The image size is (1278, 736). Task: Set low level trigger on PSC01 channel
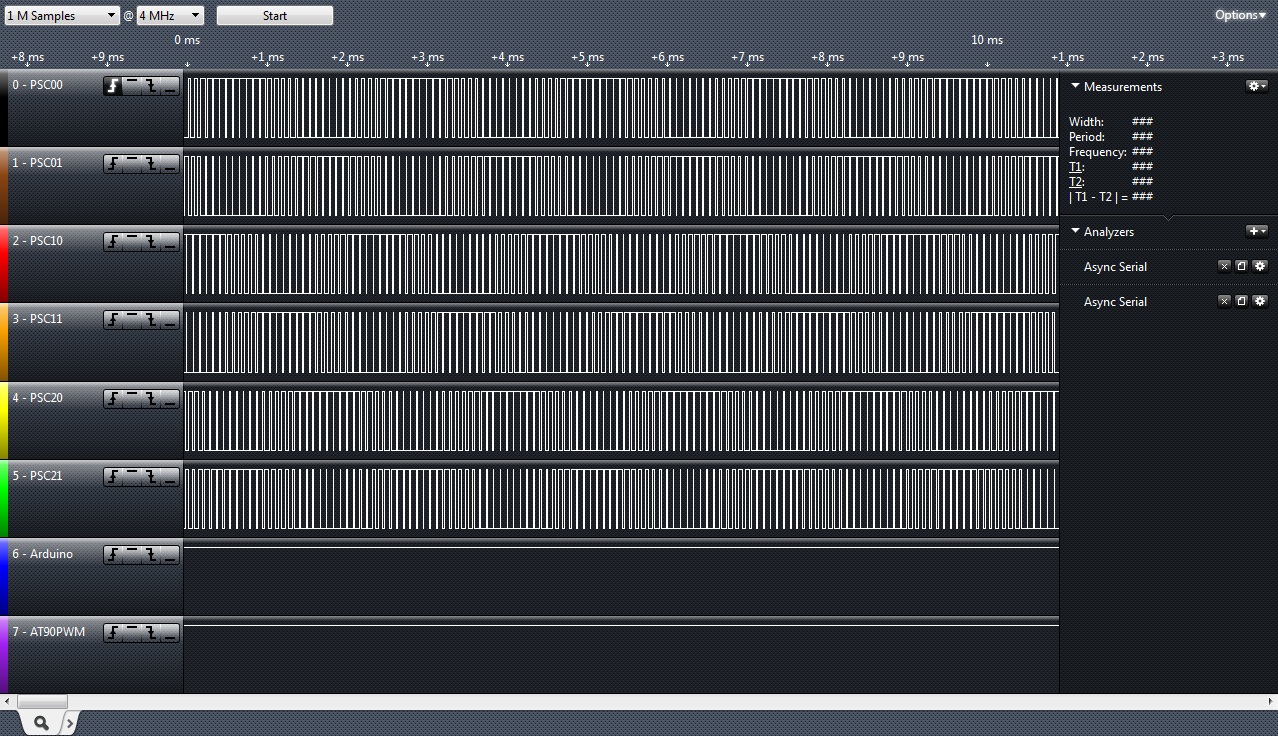pyautogui.click(x=170, y=164)
